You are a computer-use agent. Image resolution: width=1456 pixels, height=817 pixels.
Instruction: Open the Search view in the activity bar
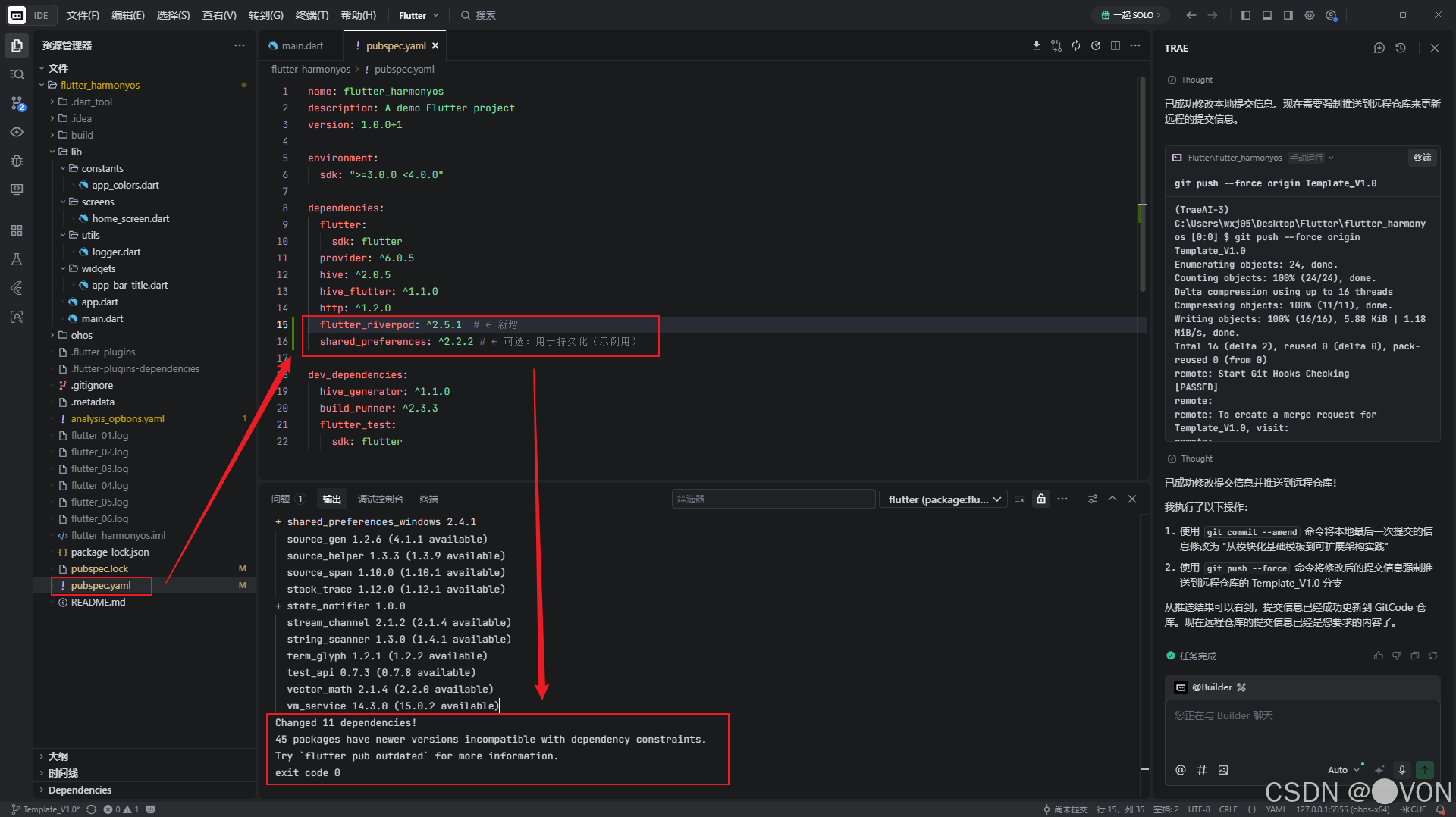click(x=17, y=74)
